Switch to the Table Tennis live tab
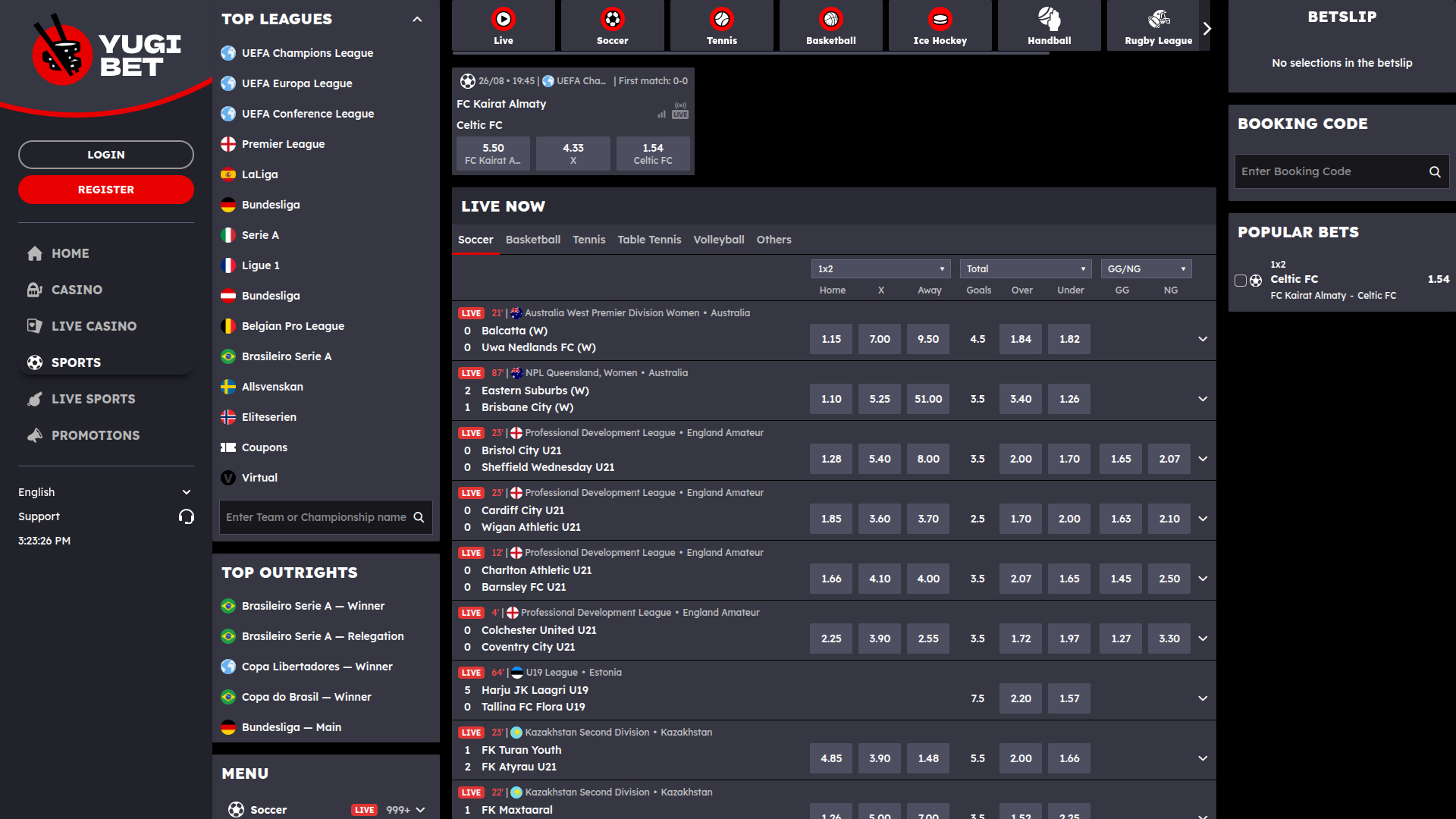The width and height of the screenshot is (1456, 819). click(x=649, y=240)
